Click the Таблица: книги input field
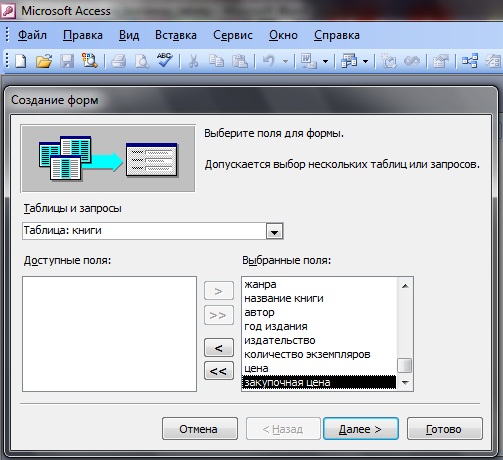Screen dimensions: 503x460 point(144,231)
